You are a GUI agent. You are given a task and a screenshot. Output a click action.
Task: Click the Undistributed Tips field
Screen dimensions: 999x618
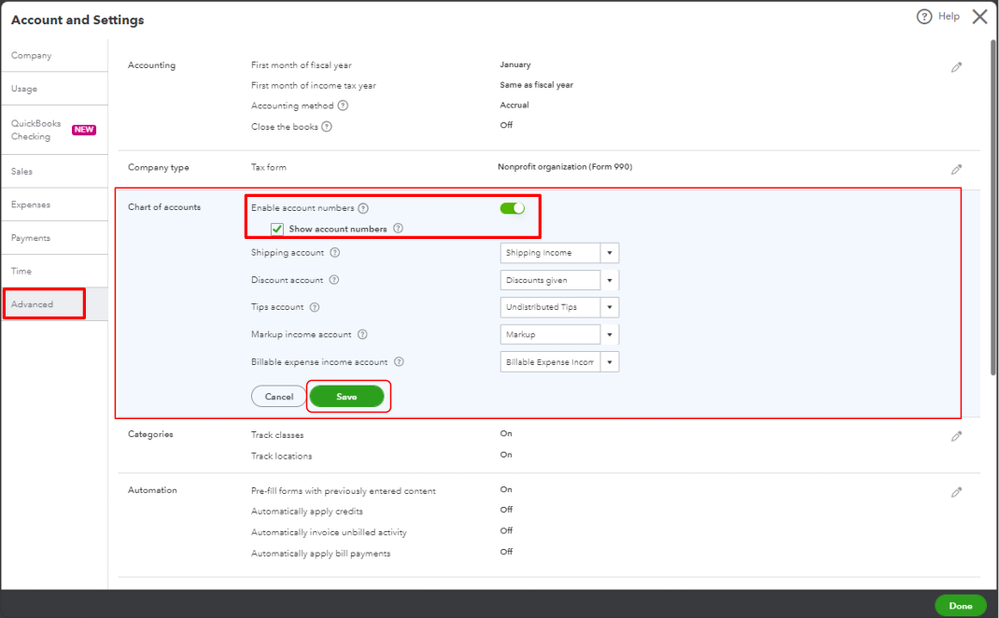550,307
